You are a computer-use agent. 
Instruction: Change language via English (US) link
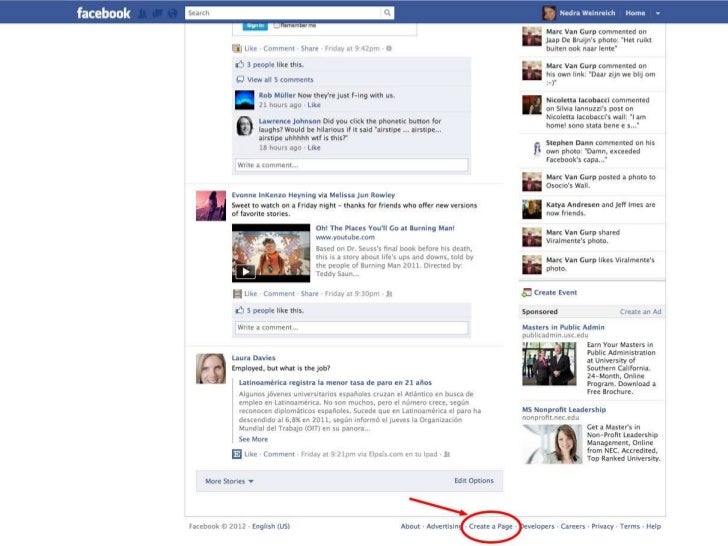(271, 526)
